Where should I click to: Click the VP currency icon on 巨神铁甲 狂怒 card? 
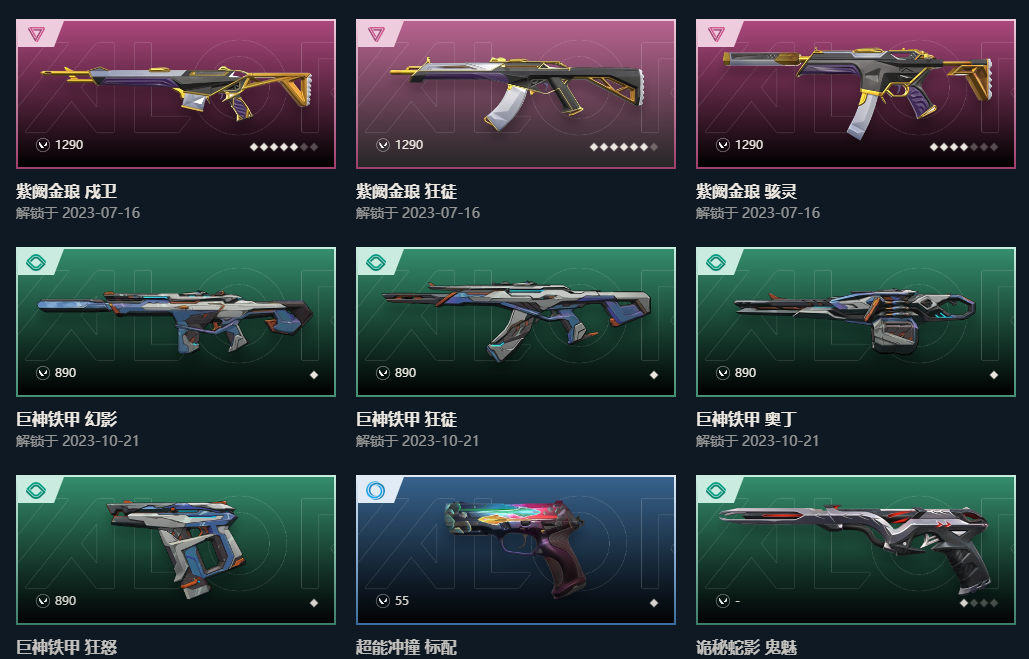coord(43,601)
